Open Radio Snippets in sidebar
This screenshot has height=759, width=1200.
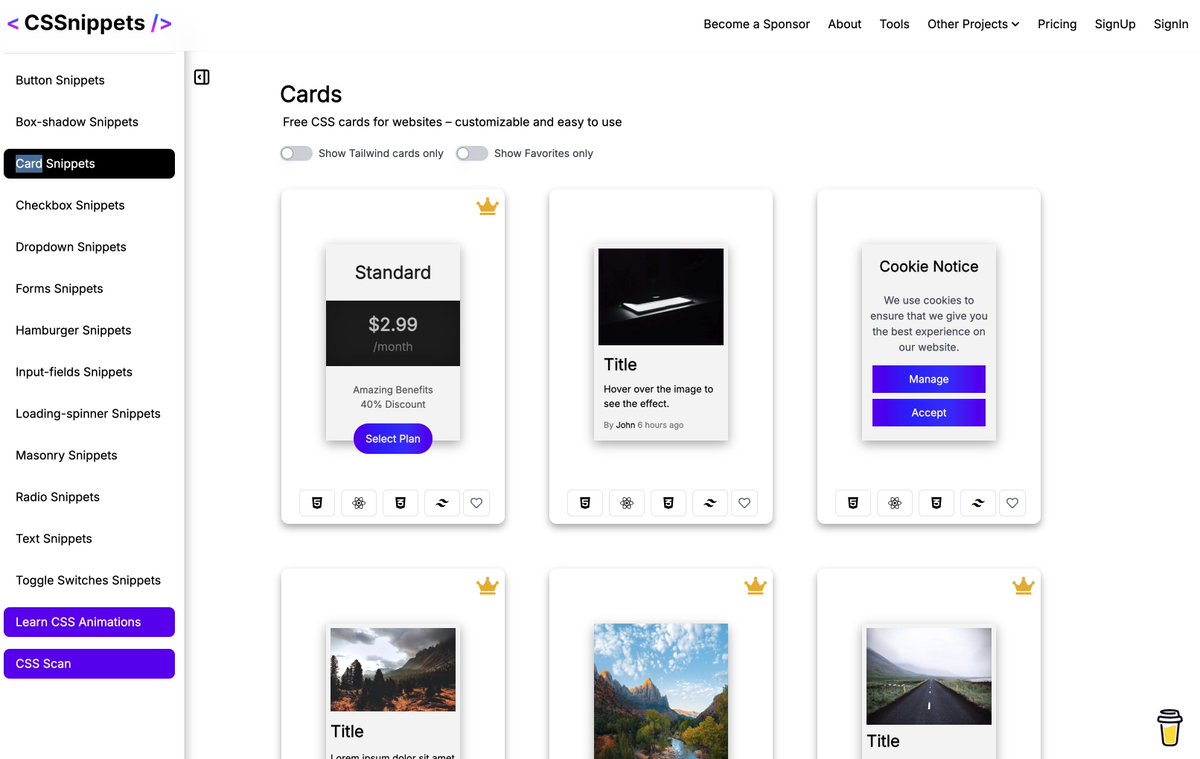click(x=89, y=497)
